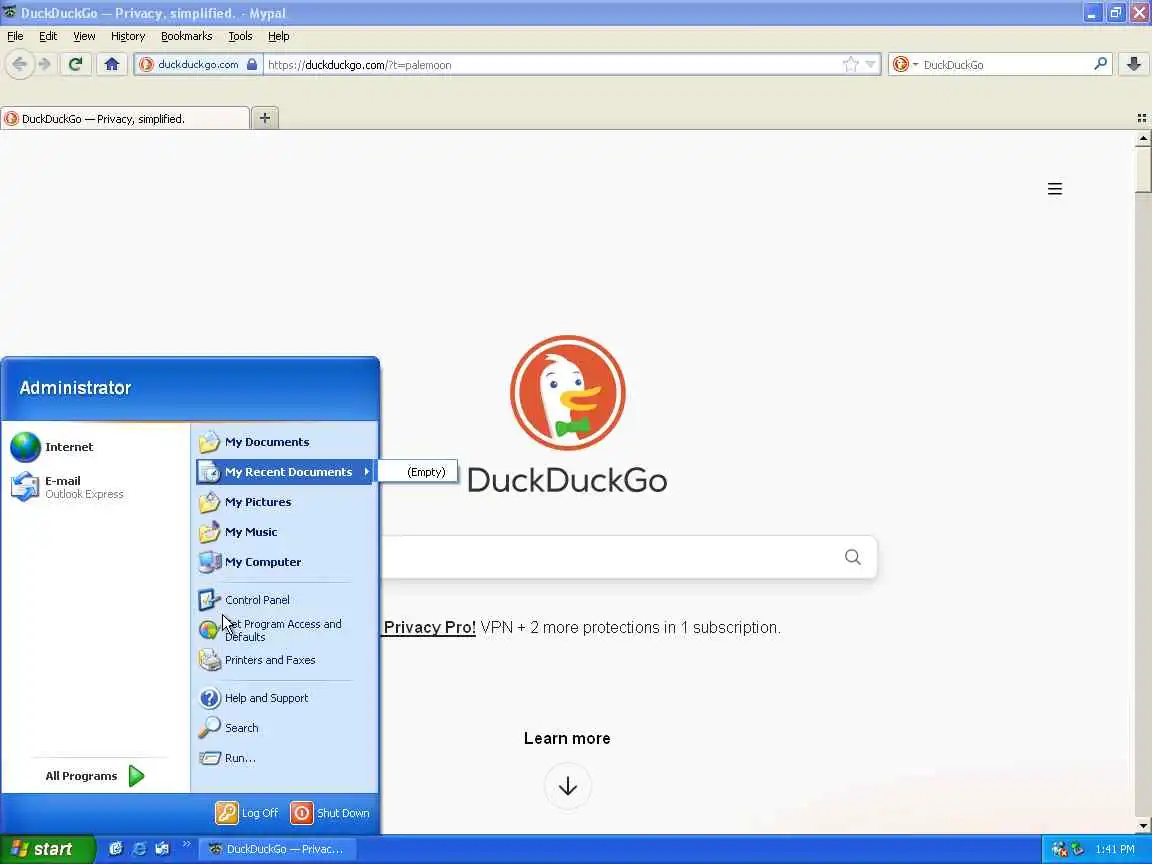Click the Learn more text

[x=567, y=738]
